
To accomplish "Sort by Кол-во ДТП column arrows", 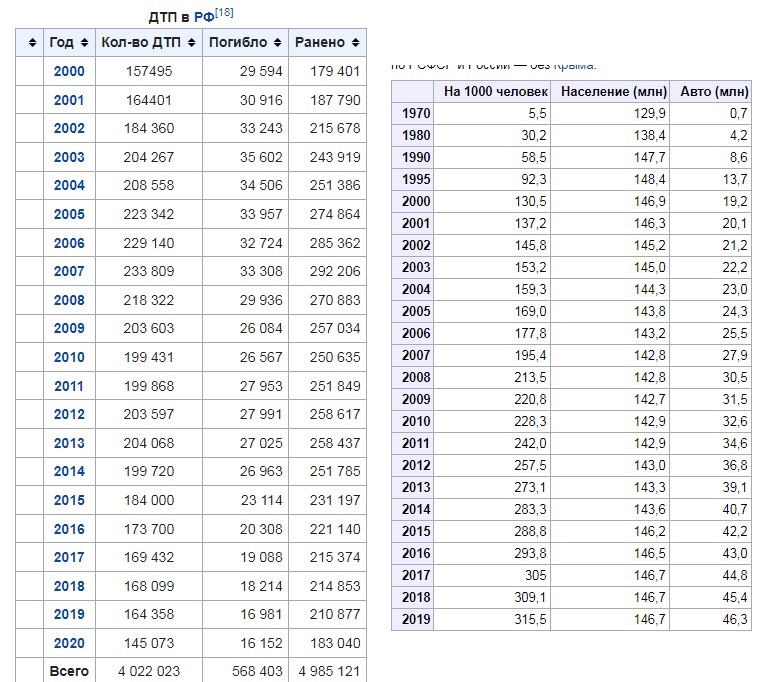I will click(191, 43).
